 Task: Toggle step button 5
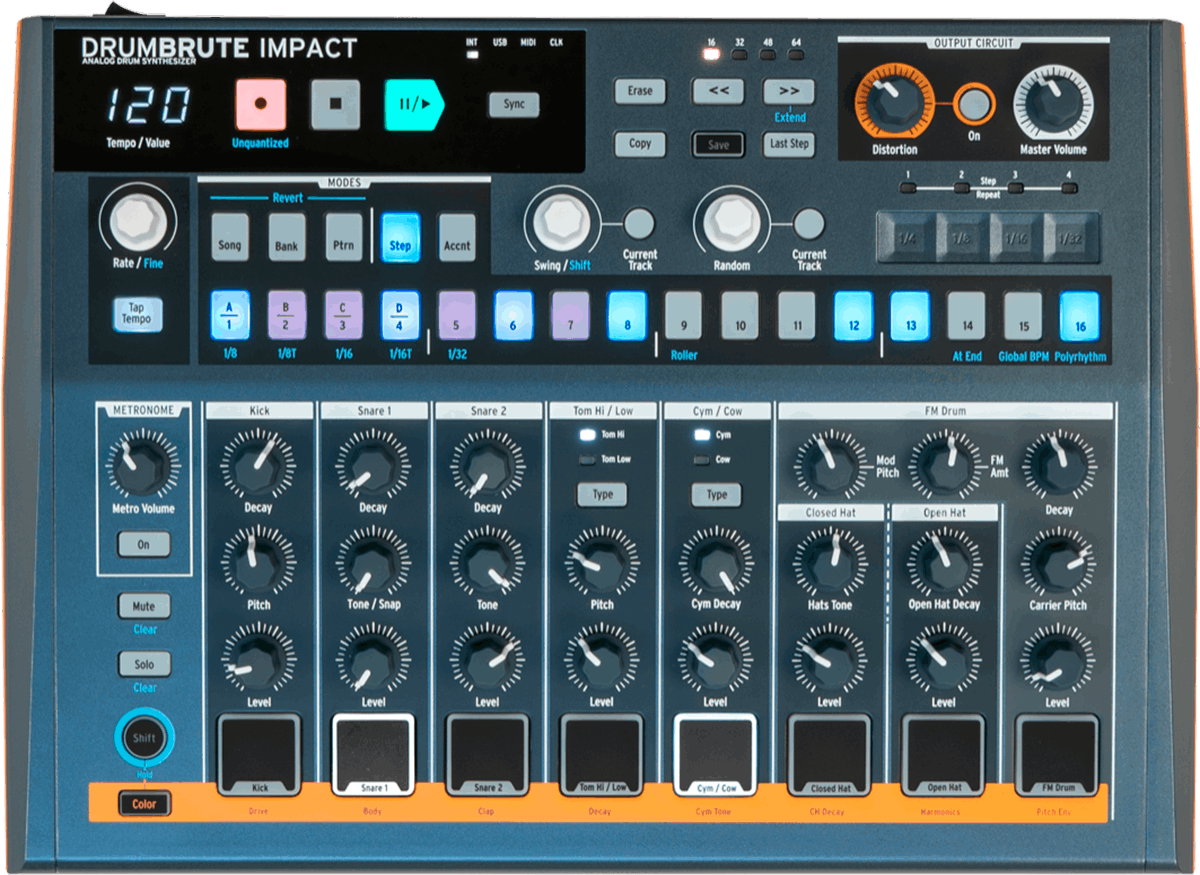click(457, 316)
